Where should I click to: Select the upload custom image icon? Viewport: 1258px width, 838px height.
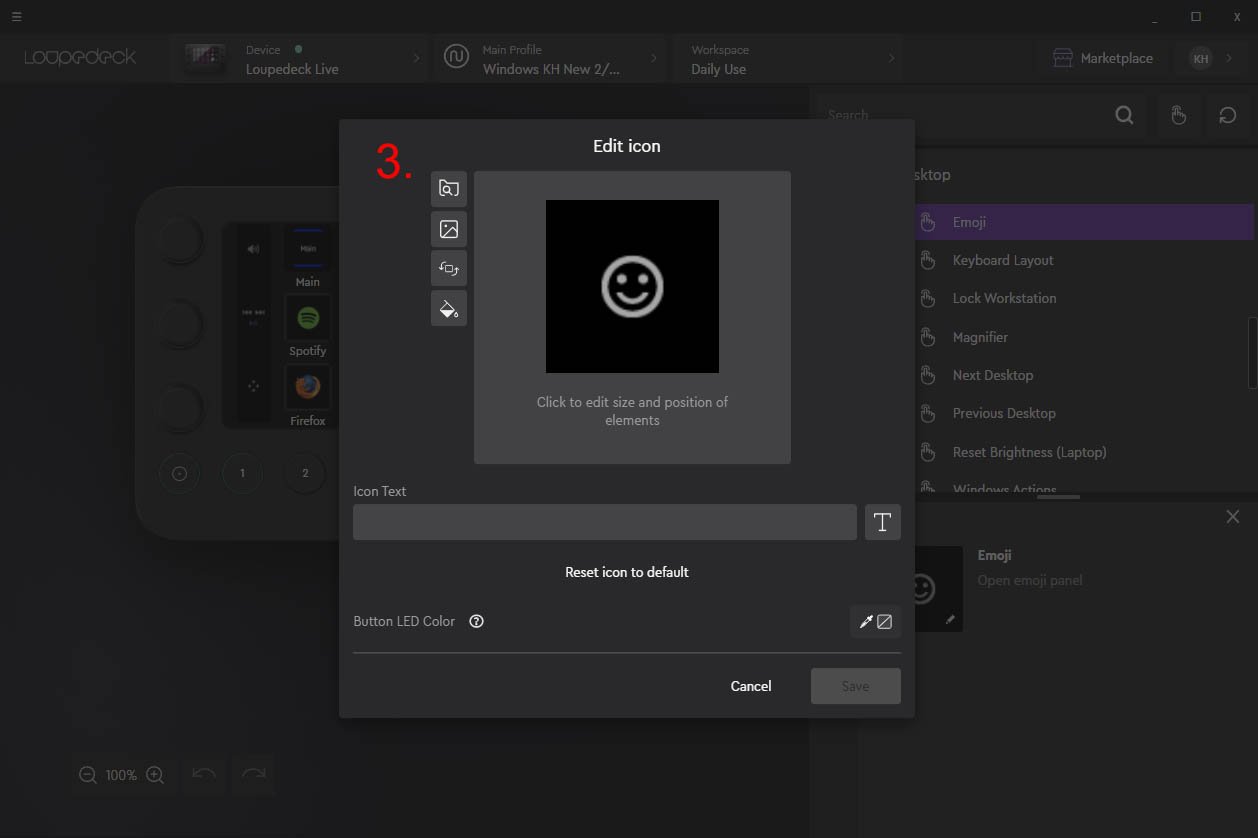point(448,228)
